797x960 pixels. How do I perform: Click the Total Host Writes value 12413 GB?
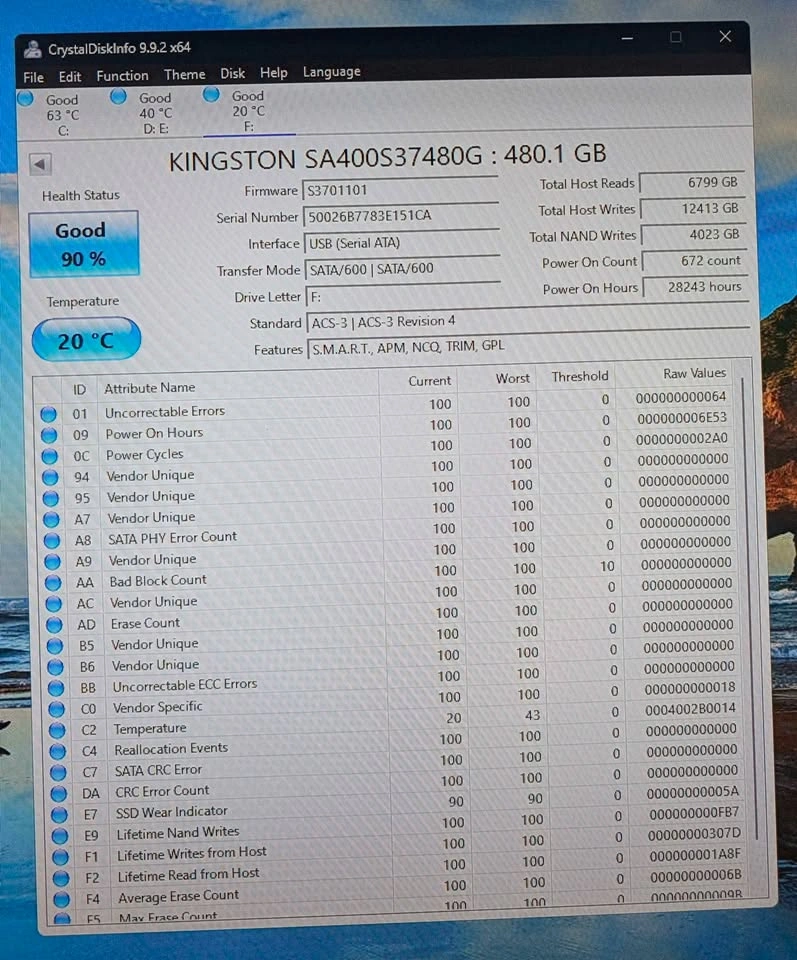692,209
